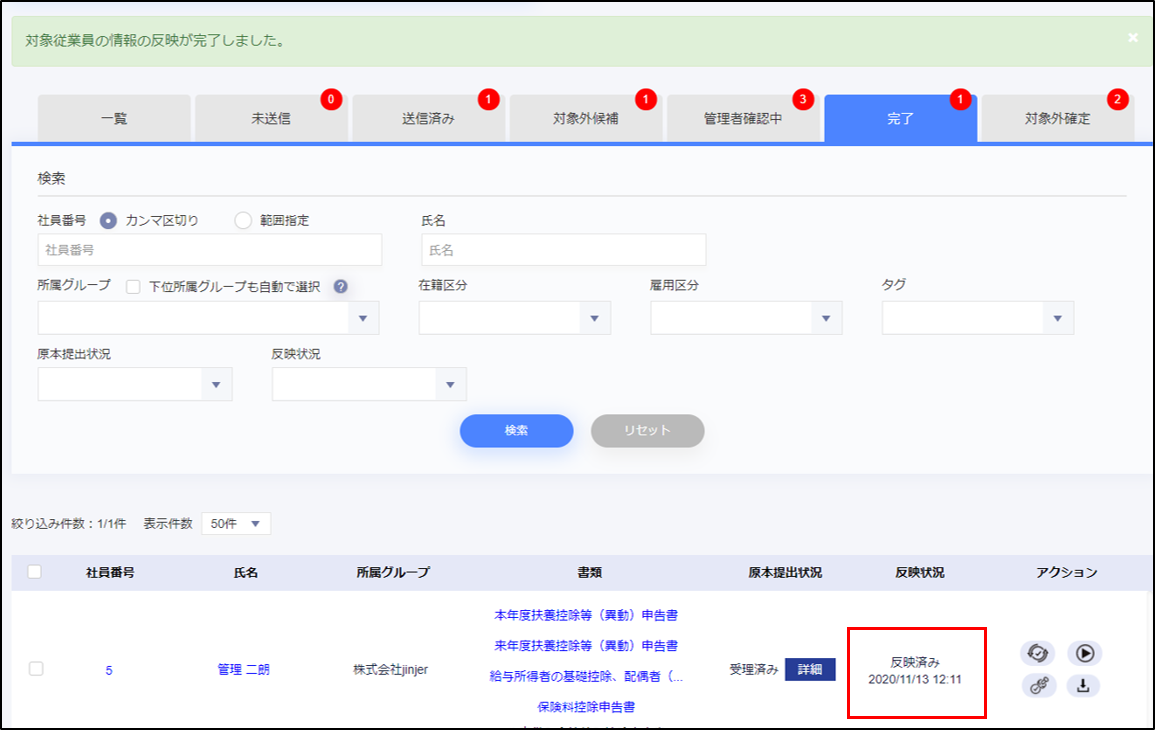Click the play-circle action icon
The image size is (1155, 730).
(x=1084, y=653)
